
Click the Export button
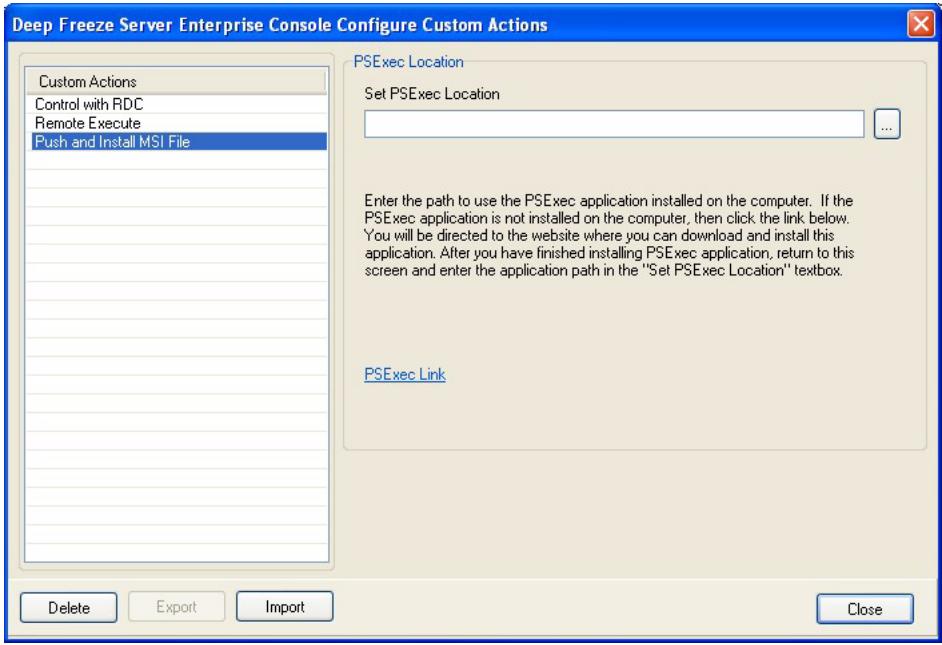click(177, 607)
